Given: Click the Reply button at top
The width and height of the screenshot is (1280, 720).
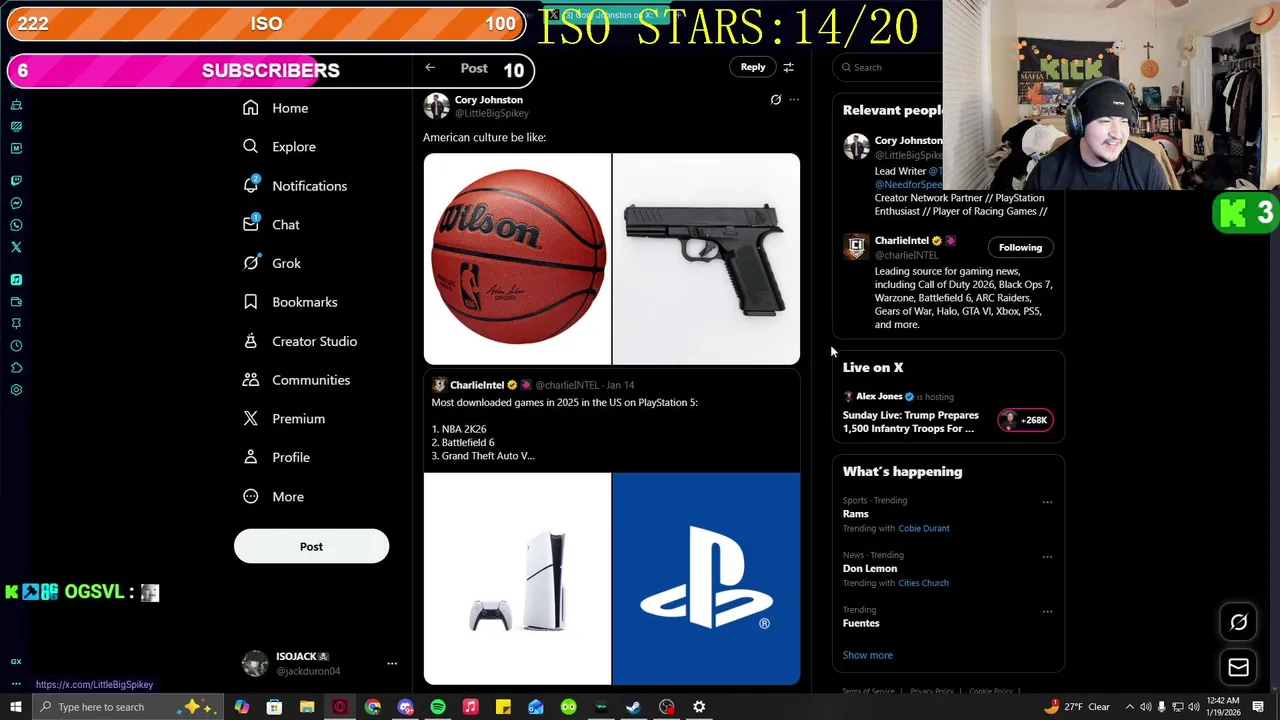Looking at the screenshot, I should tap(753, 67).
